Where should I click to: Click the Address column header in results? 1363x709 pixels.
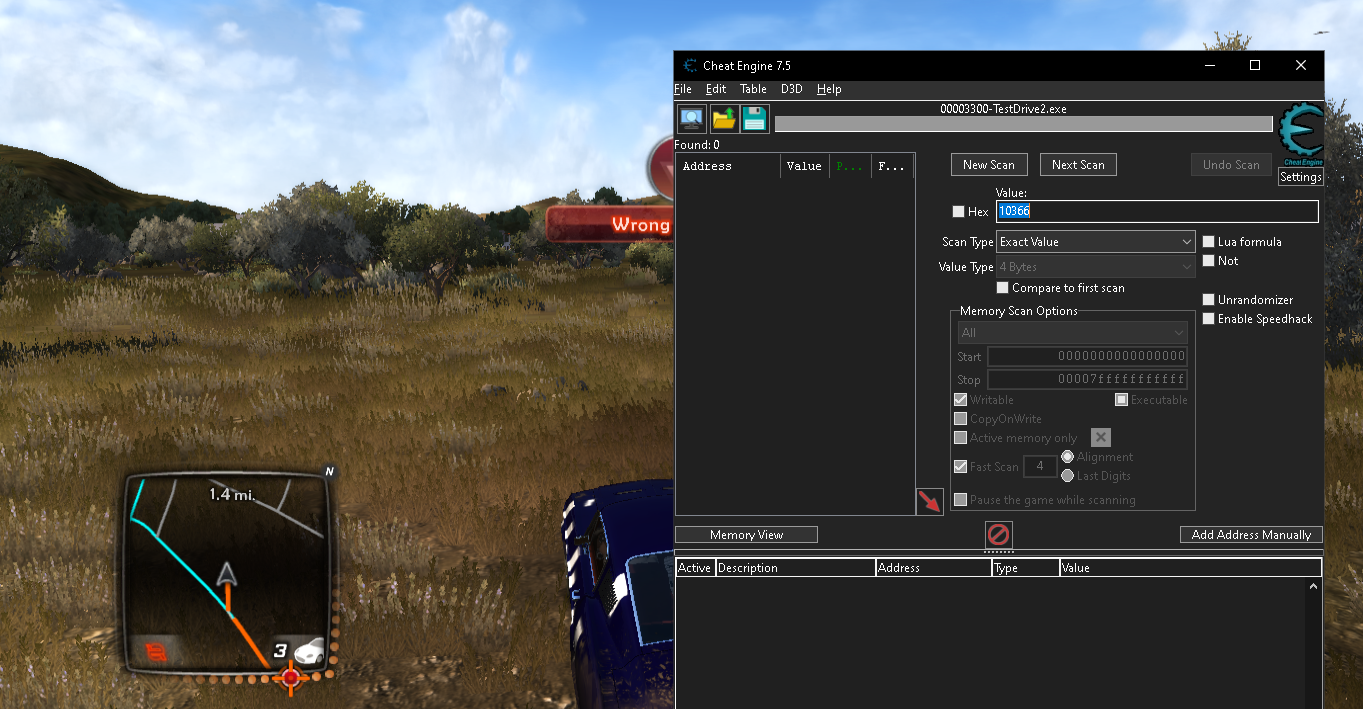pyautogui.click(x=728, y=166)
